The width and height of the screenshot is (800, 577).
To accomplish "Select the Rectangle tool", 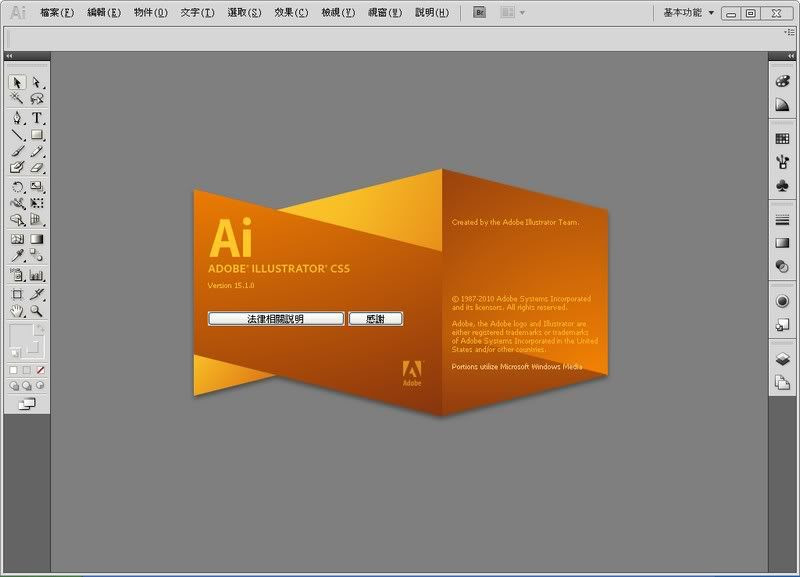I will 37,135.
